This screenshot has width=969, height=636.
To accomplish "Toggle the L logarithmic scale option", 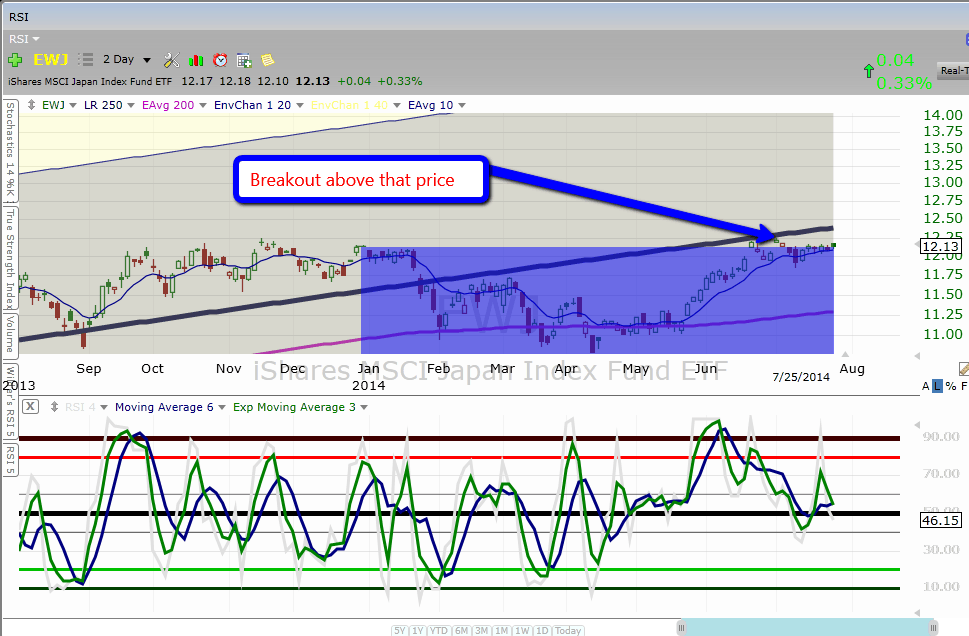I will point(937,386).
